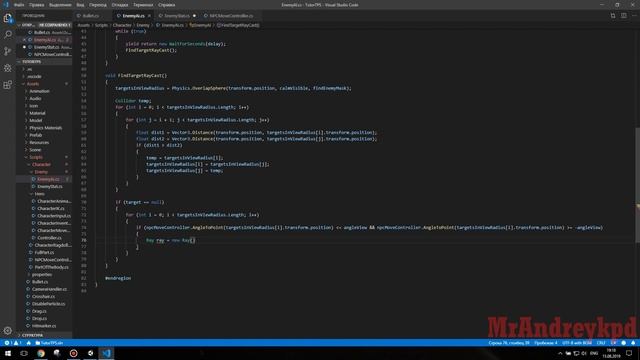Change end of line sequence CRLF
640x360 pixels.
[601, 343]
